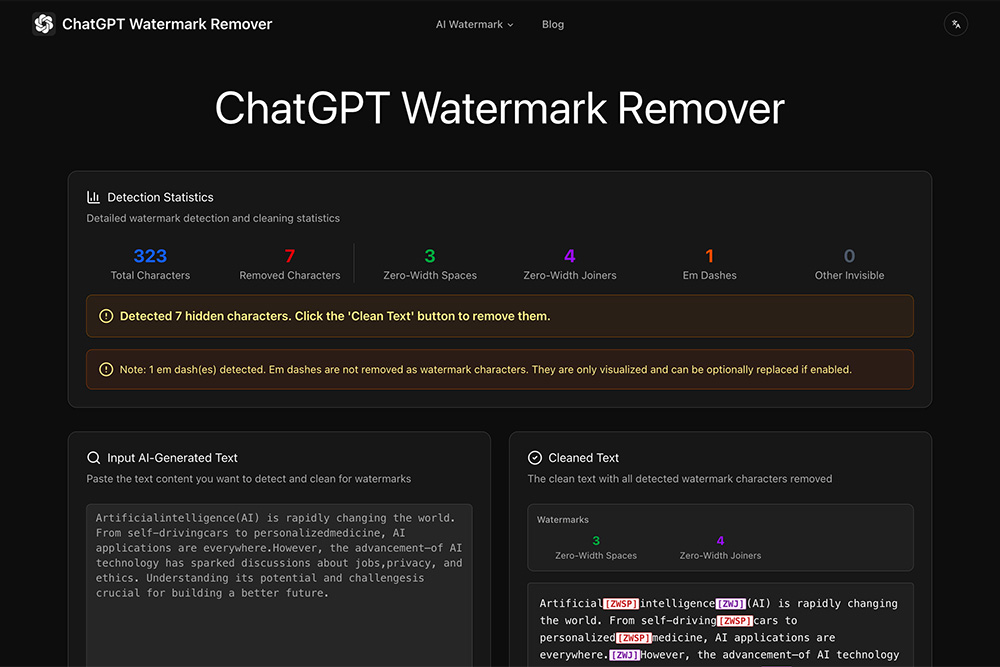Click the Cleaned Text heading

[584, 458]
